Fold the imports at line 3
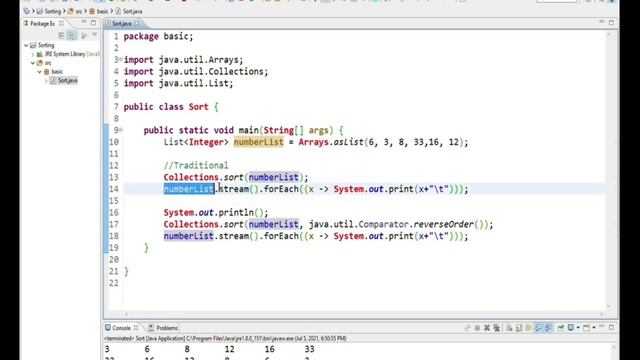The image size is (640, 360). (120, 60)
